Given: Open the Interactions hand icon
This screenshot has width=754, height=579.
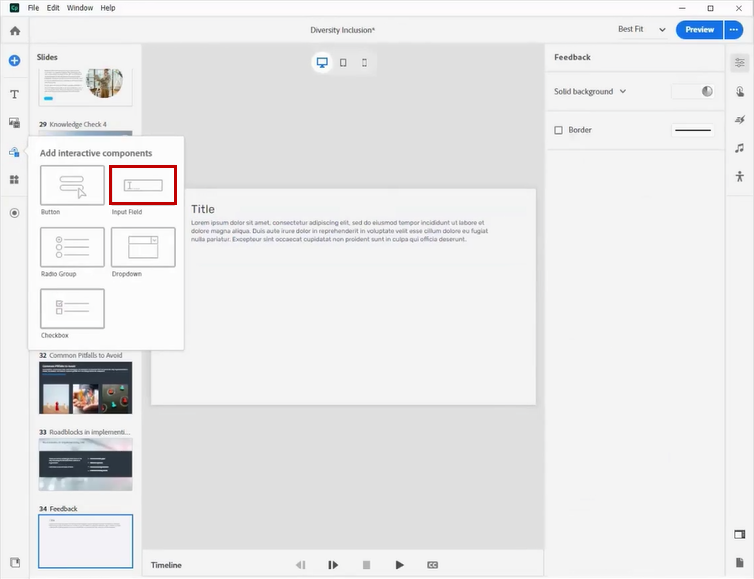Looking at the screenshot, I should coord(740,91).
